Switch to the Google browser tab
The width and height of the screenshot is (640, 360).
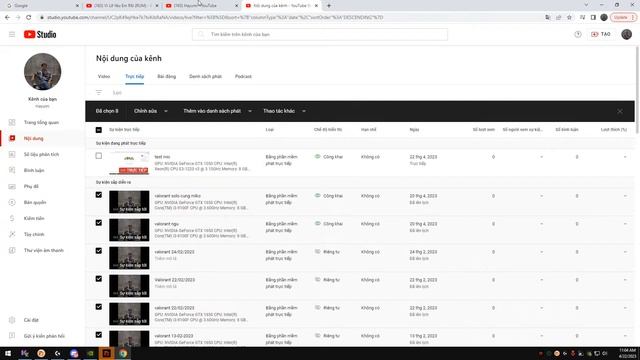[x=41, y=6]
